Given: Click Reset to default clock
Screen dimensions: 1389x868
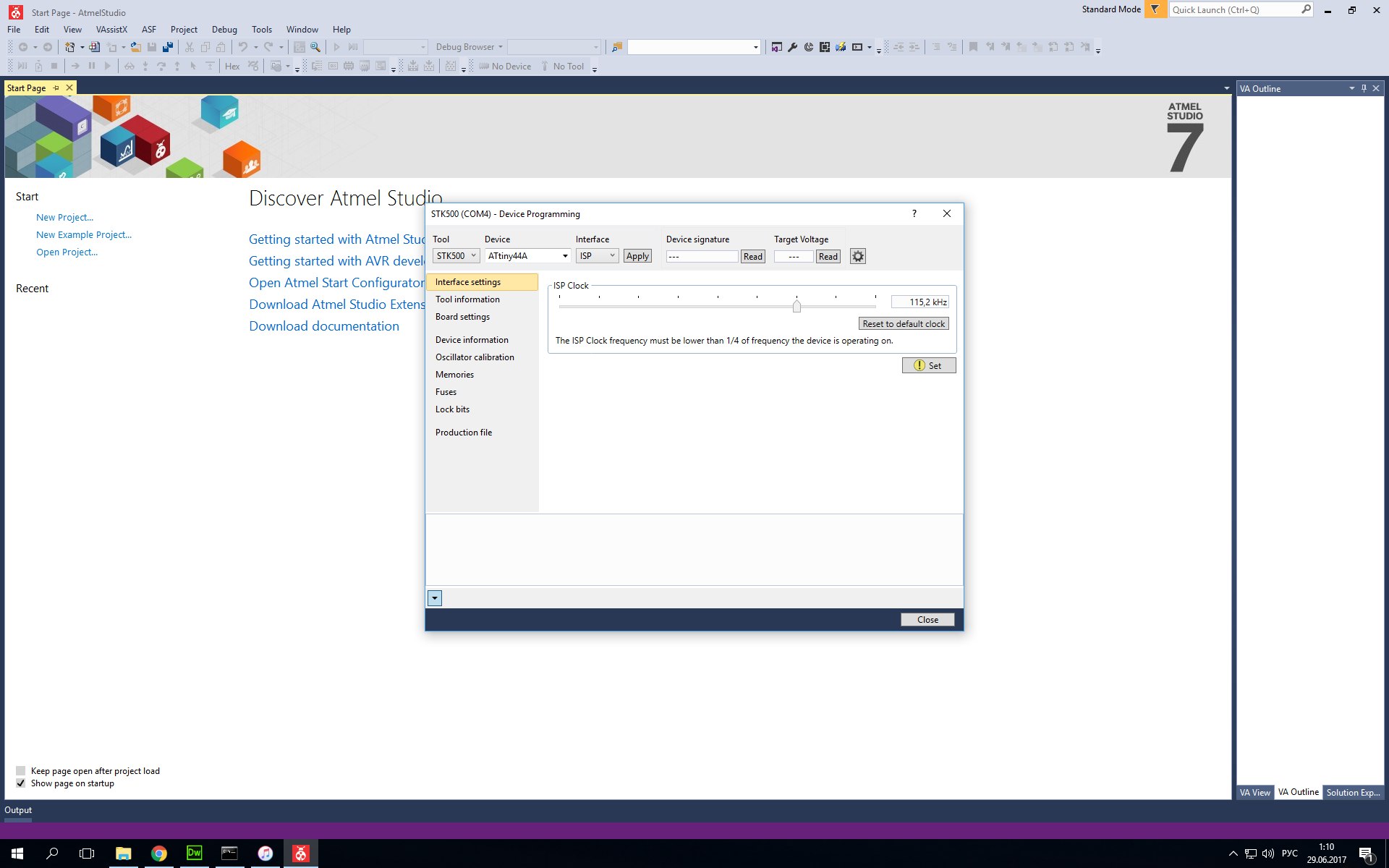Looking at the screenshot, I should (904, 323).
